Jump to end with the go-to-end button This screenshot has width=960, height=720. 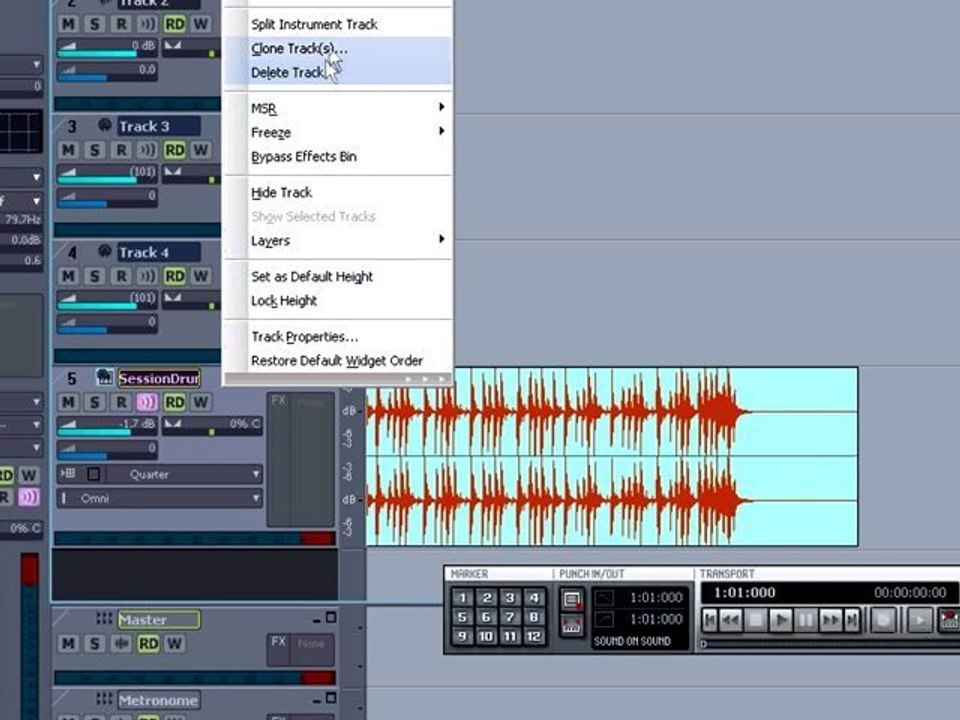852,620
